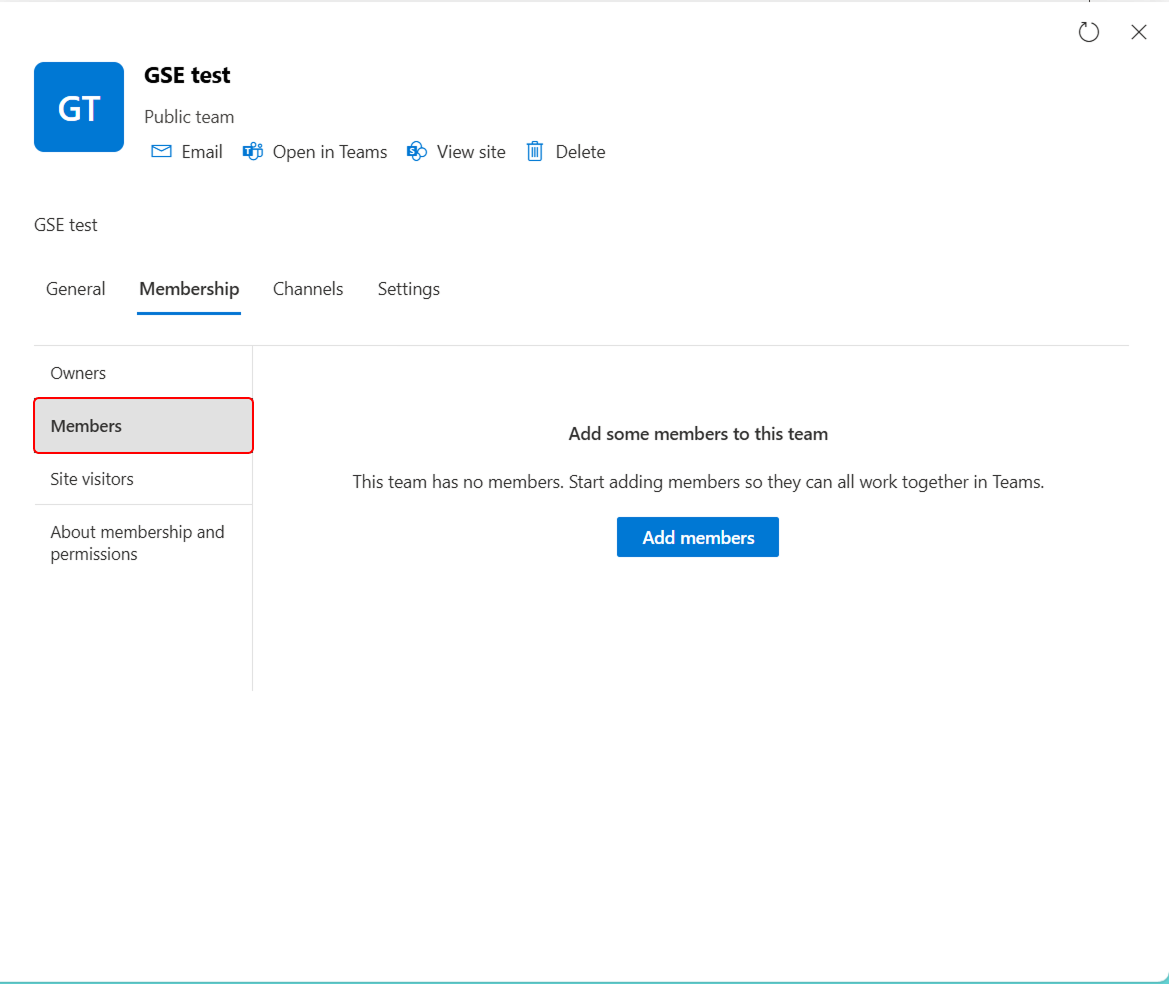Select the Membership tab
The height and width of the screenshot is (984, 1169).
tap(189, 289)
